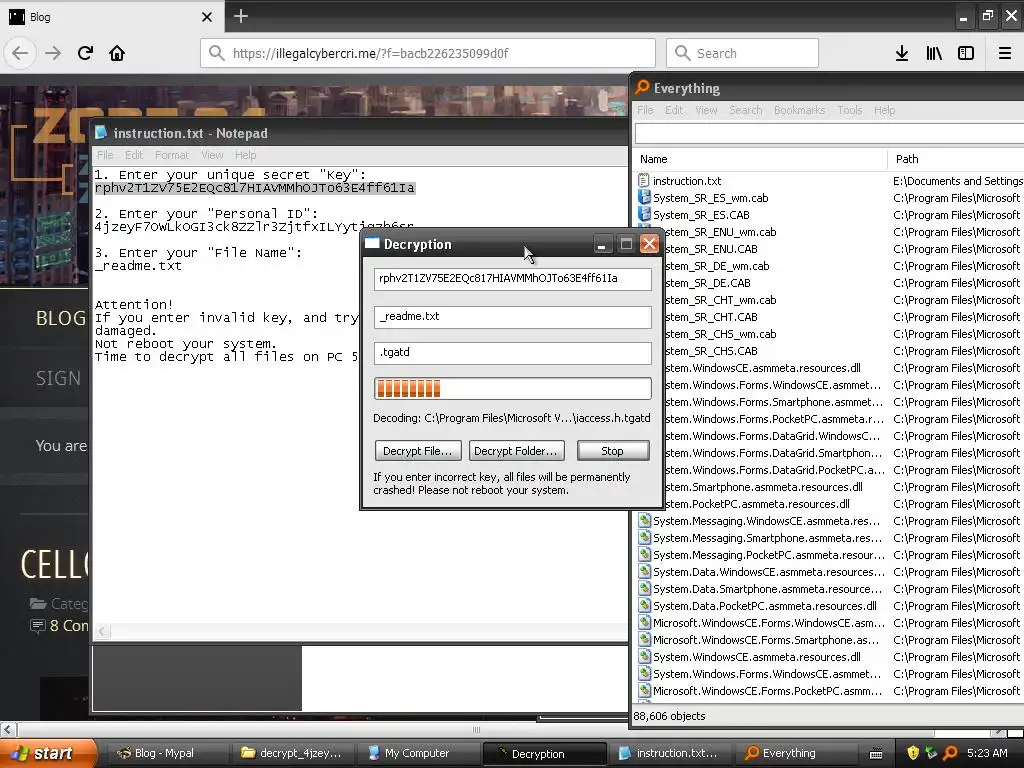Go forward using browser forward arrow
1024x768 pixels.
53,53
